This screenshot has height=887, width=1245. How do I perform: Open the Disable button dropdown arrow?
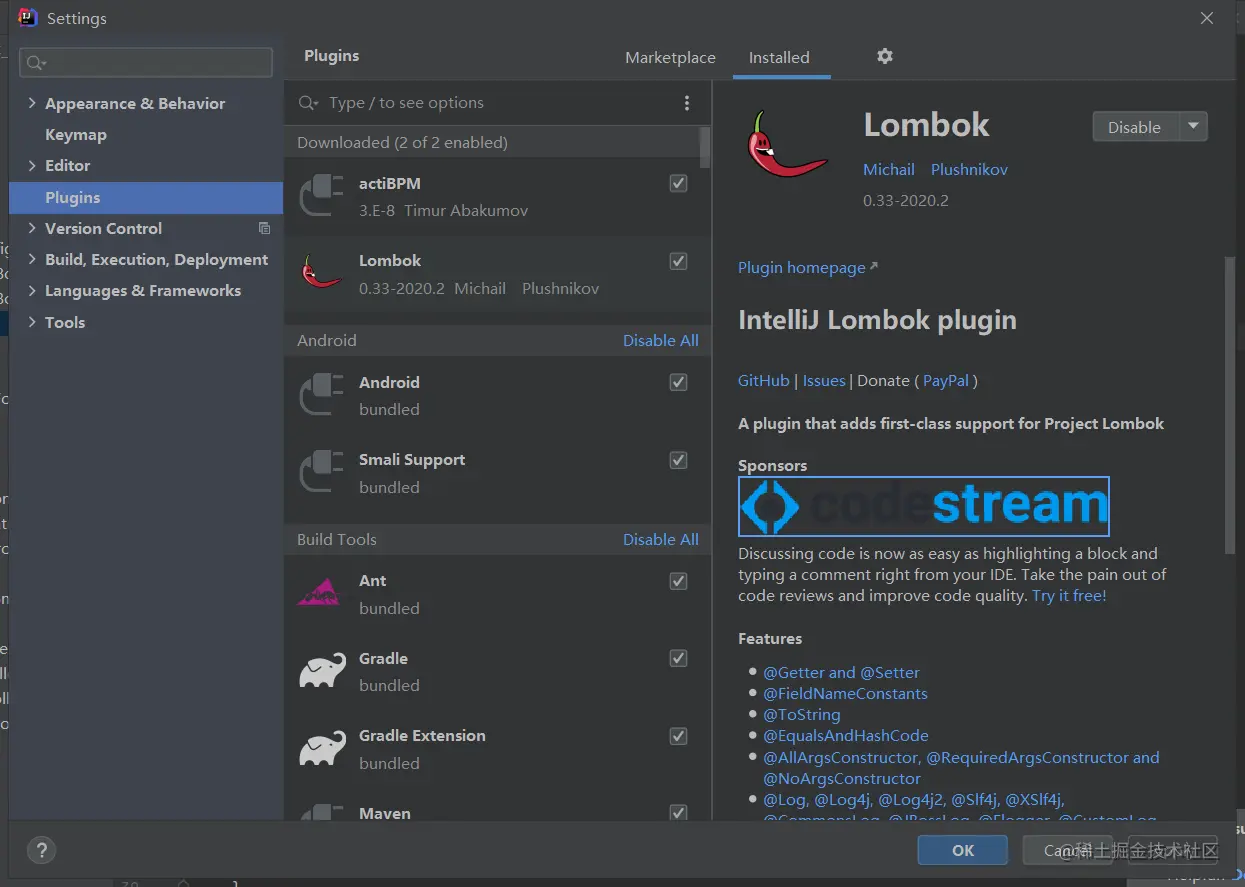pyautogui.click(x=1193, y=127)
